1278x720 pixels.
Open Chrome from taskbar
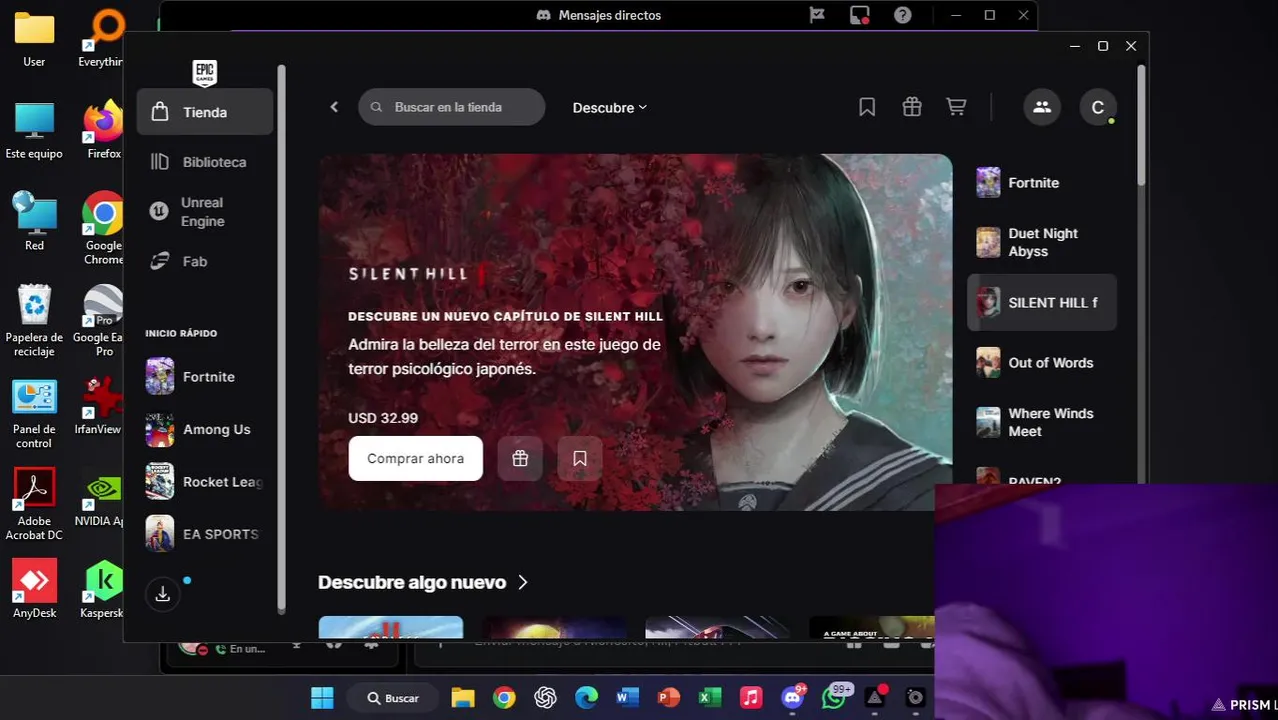(x=504, y=698)
